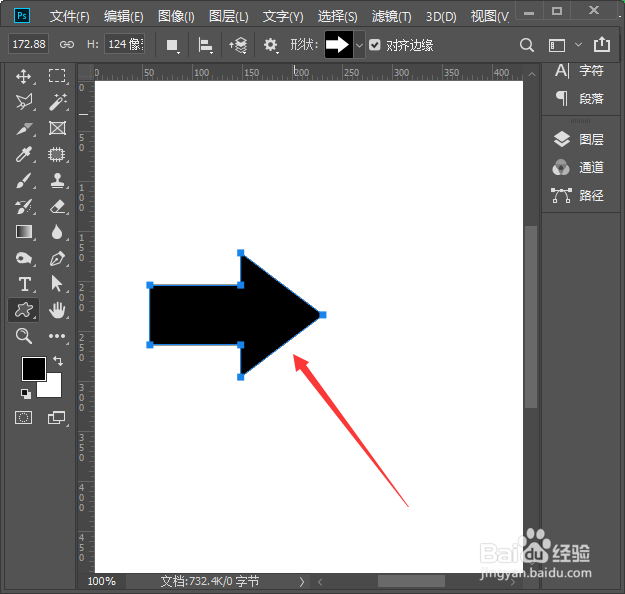
Task: Toggle the width-height link icon
Action: pos(67,44)
